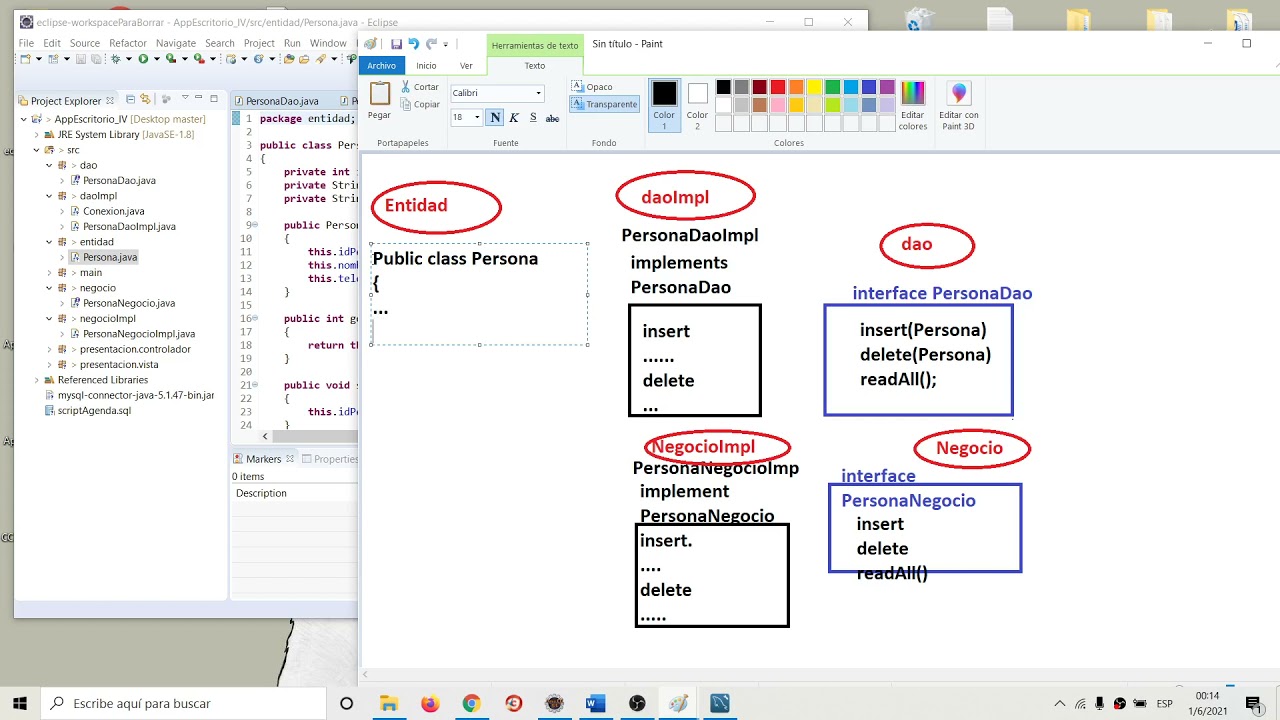Close the Markers tab with its X
Screen dimensions: 1280x720
pyautogui.click(x=290, y=459)
